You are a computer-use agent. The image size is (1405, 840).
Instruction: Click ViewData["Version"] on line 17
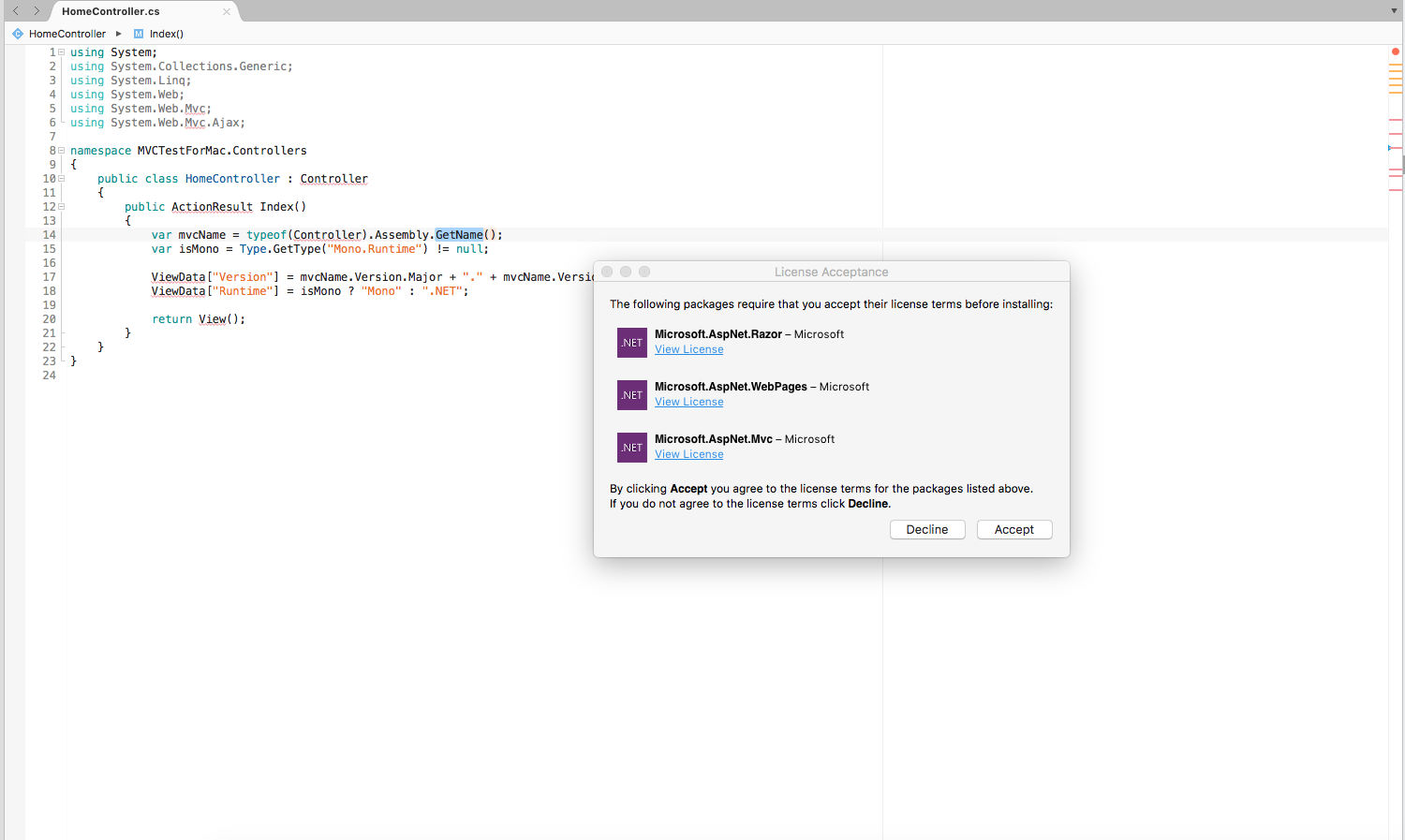[x=215, y=277]
